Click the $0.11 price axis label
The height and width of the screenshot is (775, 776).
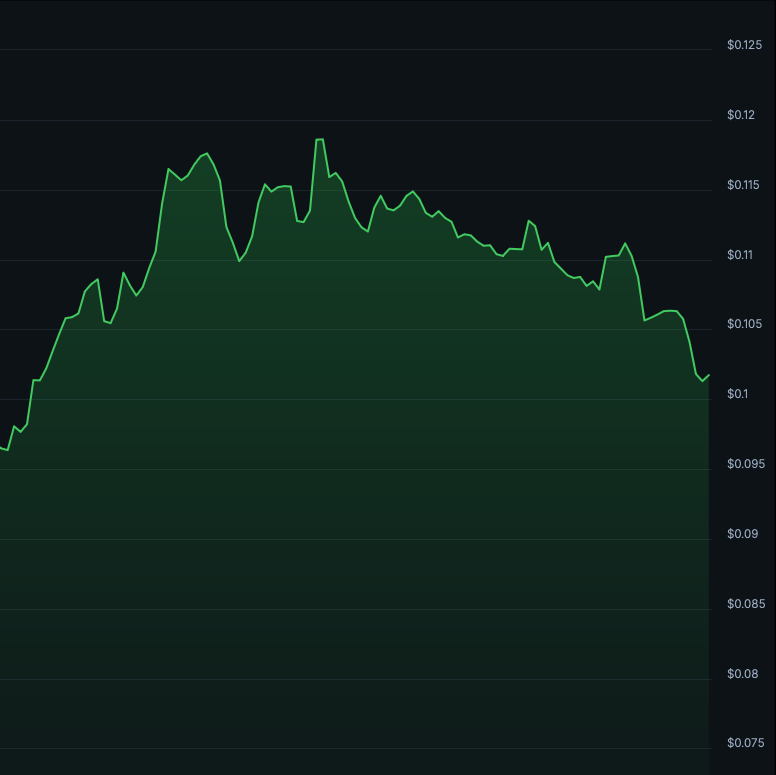tap(739, 255)
